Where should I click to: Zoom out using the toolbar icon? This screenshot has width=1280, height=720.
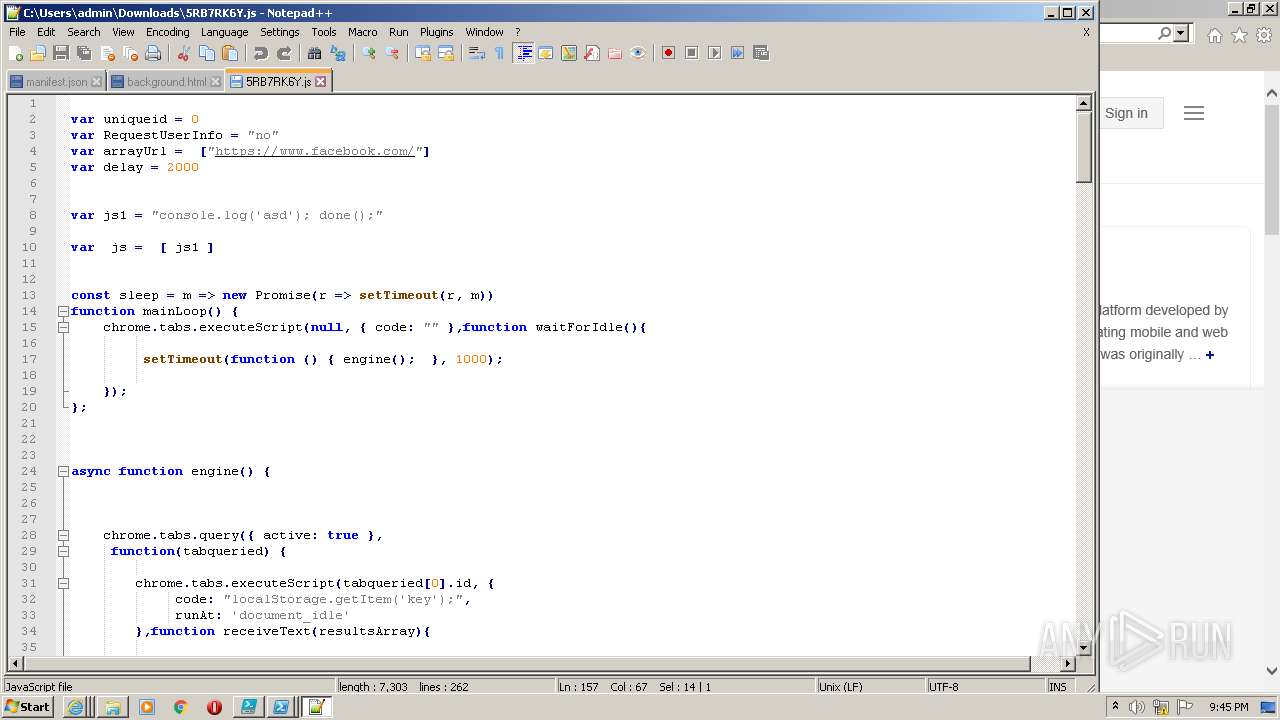click(x=392, y=53)
